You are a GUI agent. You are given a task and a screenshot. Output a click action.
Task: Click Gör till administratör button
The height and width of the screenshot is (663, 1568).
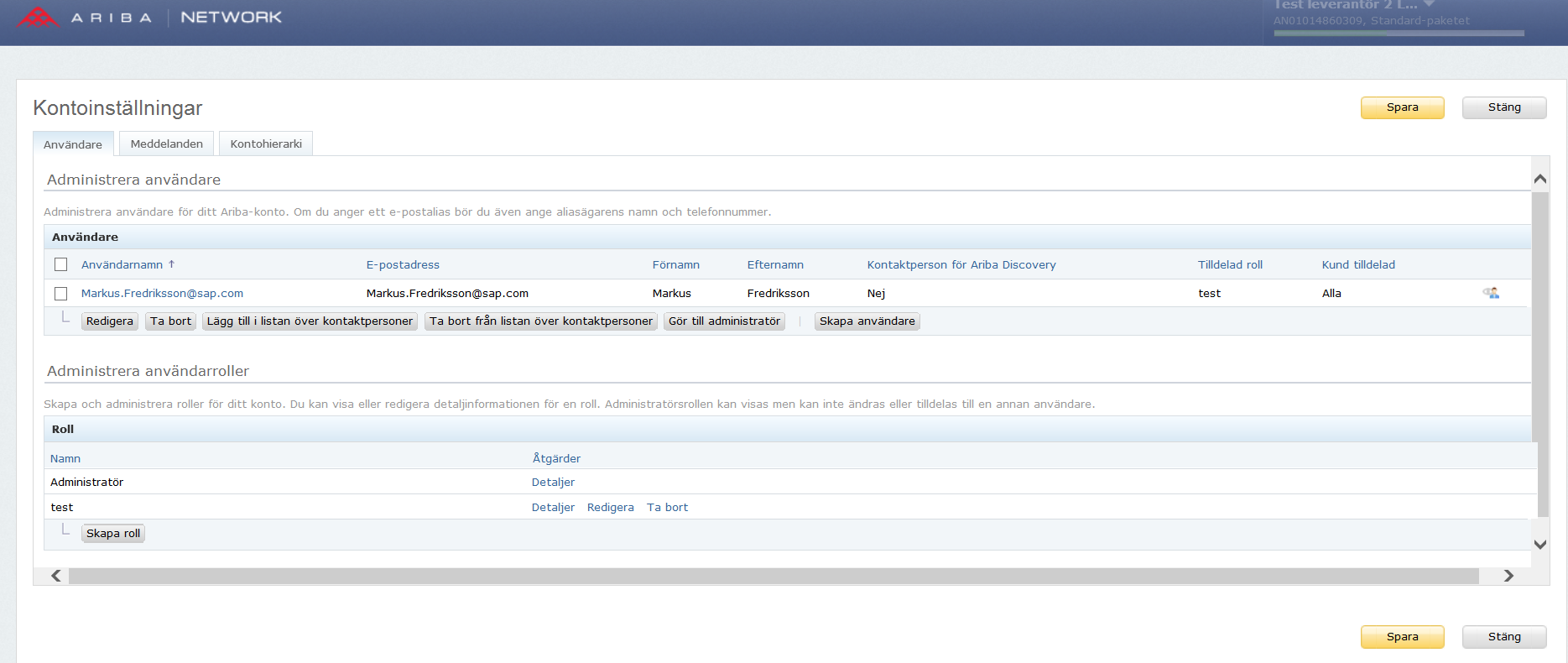[724, 321]
